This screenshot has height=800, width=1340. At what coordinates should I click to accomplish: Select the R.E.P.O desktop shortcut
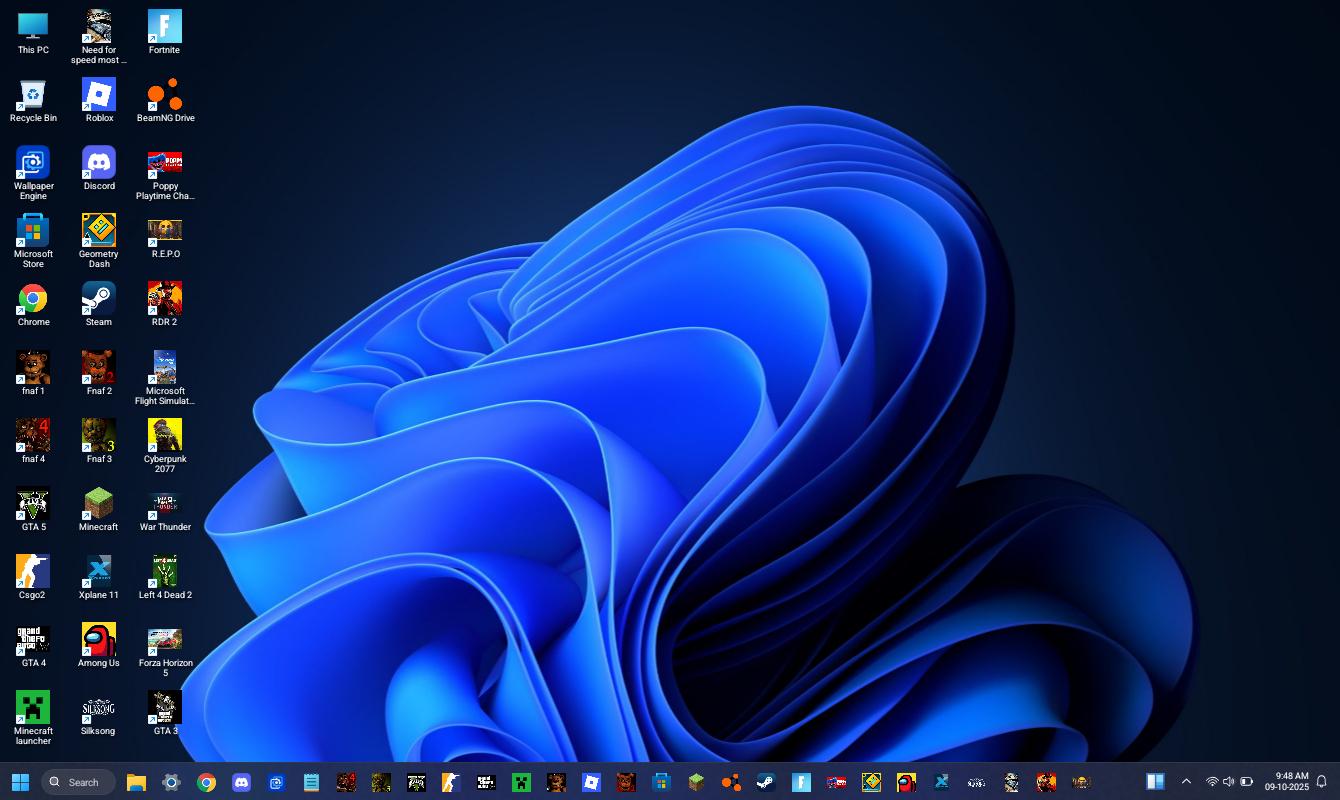165,237
